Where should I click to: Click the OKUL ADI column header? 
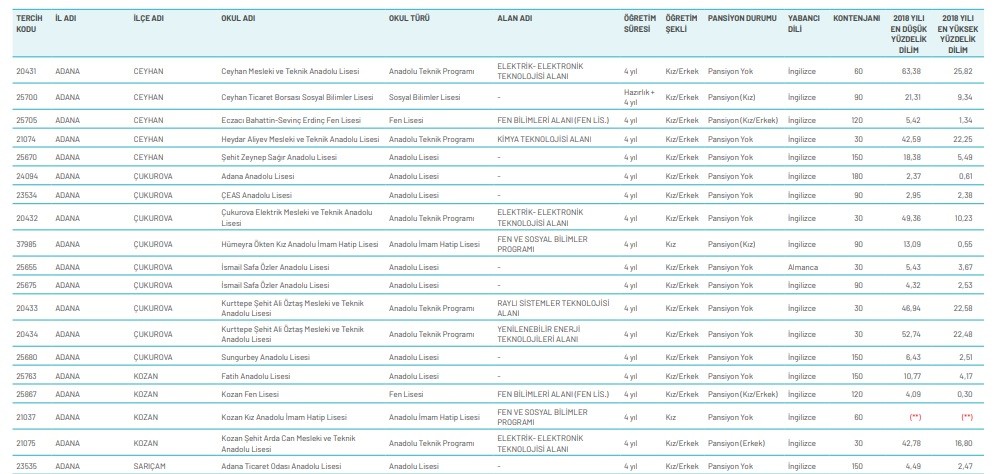click(x=238, y=19)
